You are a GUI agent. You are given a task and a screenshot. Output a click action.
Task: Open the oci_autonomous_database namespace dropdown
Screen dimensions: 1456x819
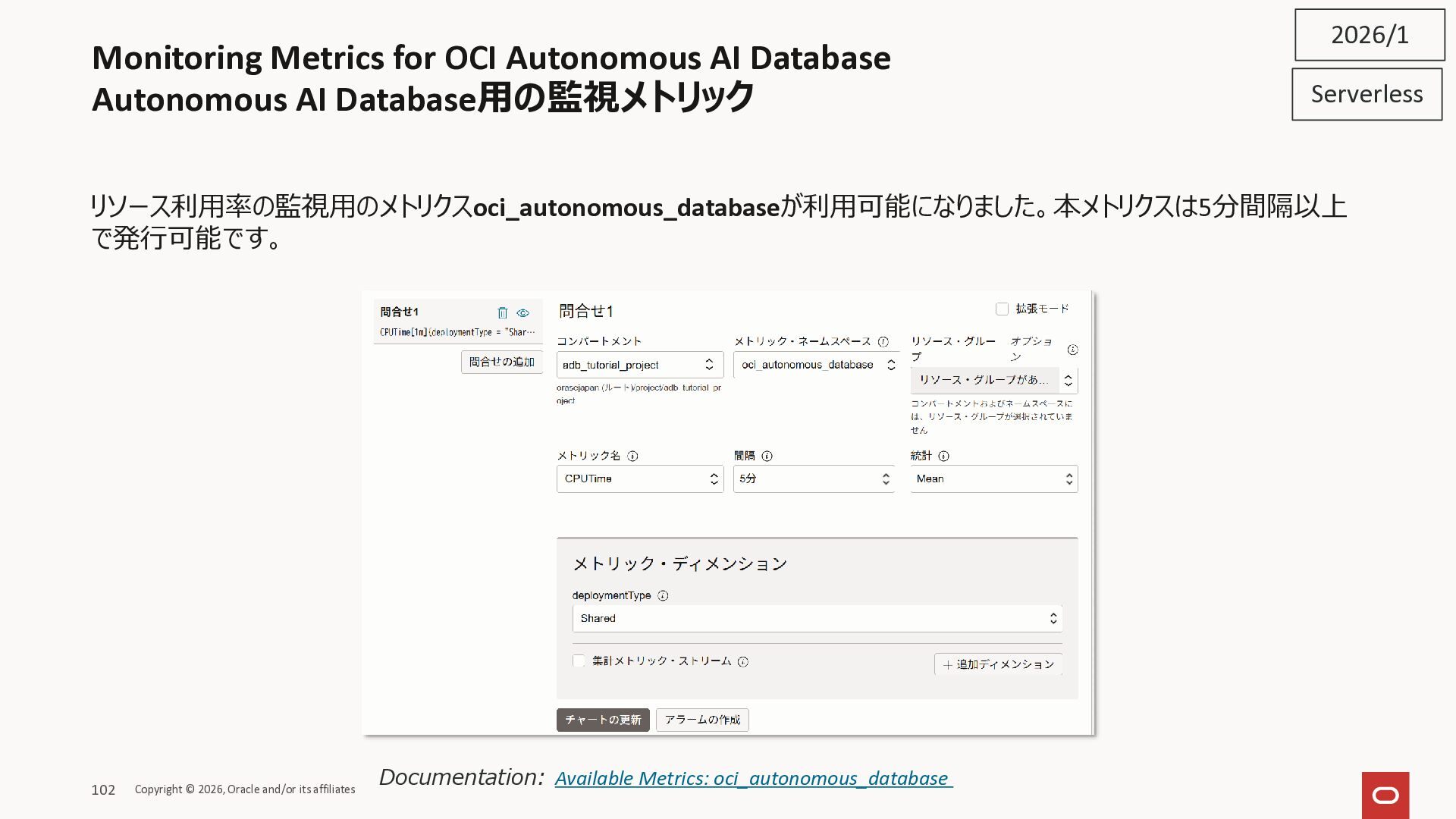(x=815, y=365)
